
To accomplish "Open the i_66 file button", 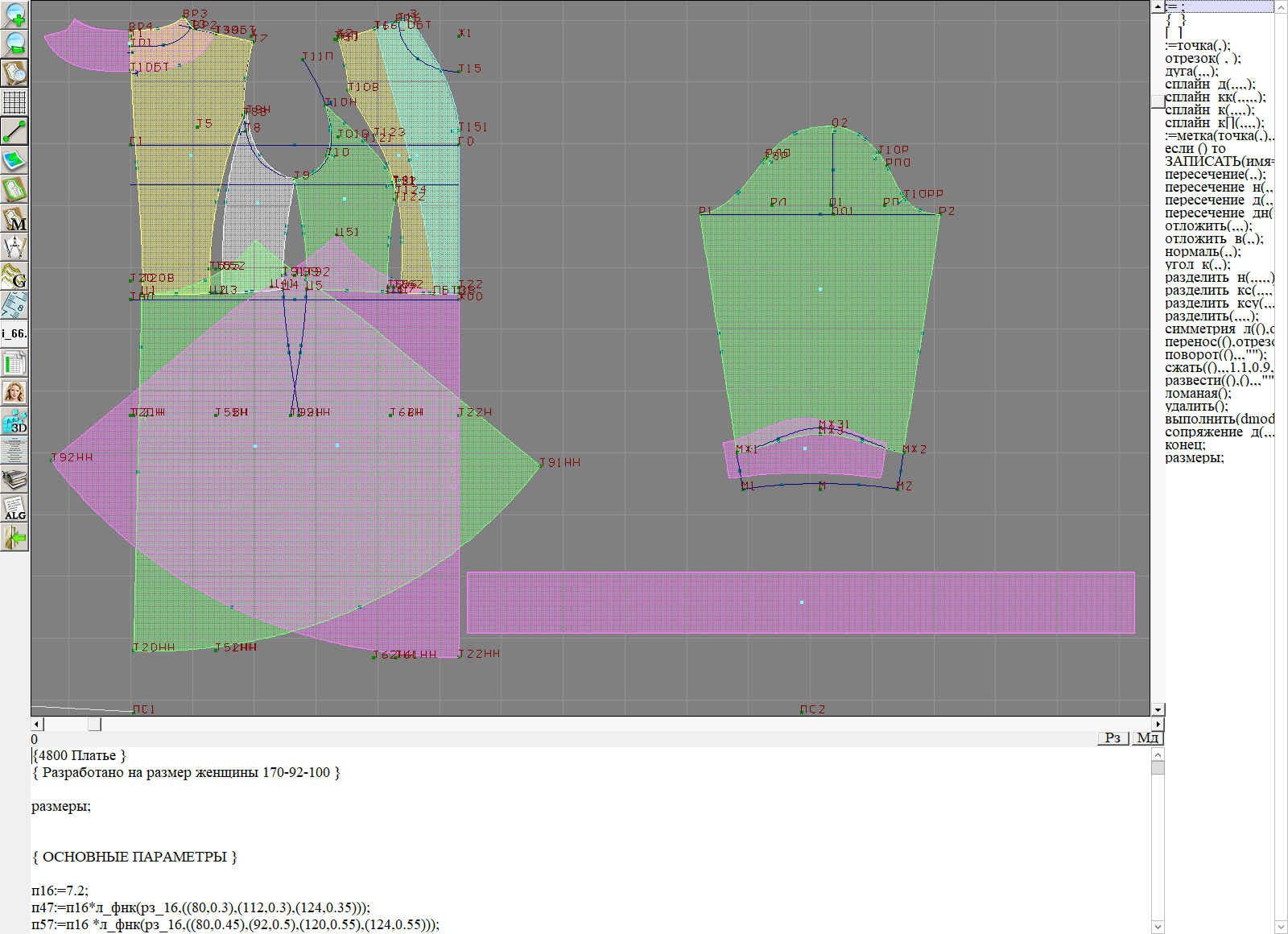I will tap(14, 333).
